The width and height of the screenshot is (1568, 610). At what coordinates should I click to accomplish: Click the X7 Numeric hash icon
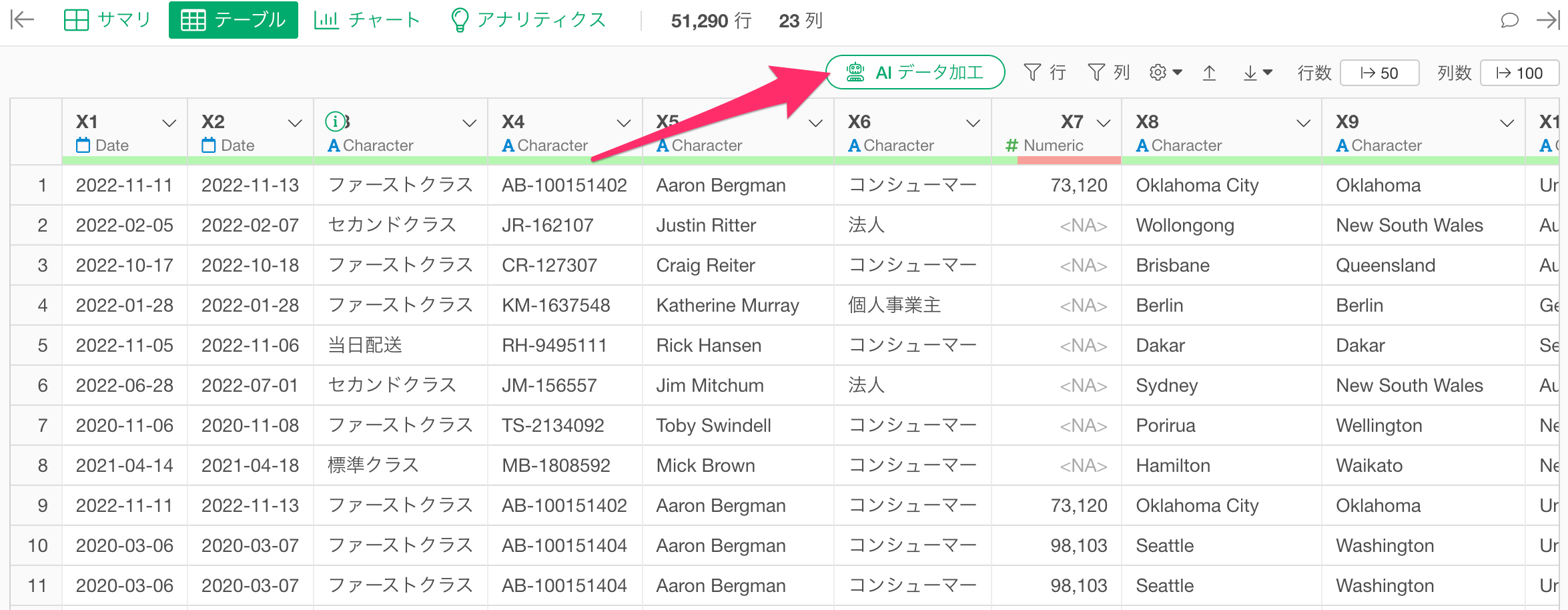click(x=1012, y=145)
